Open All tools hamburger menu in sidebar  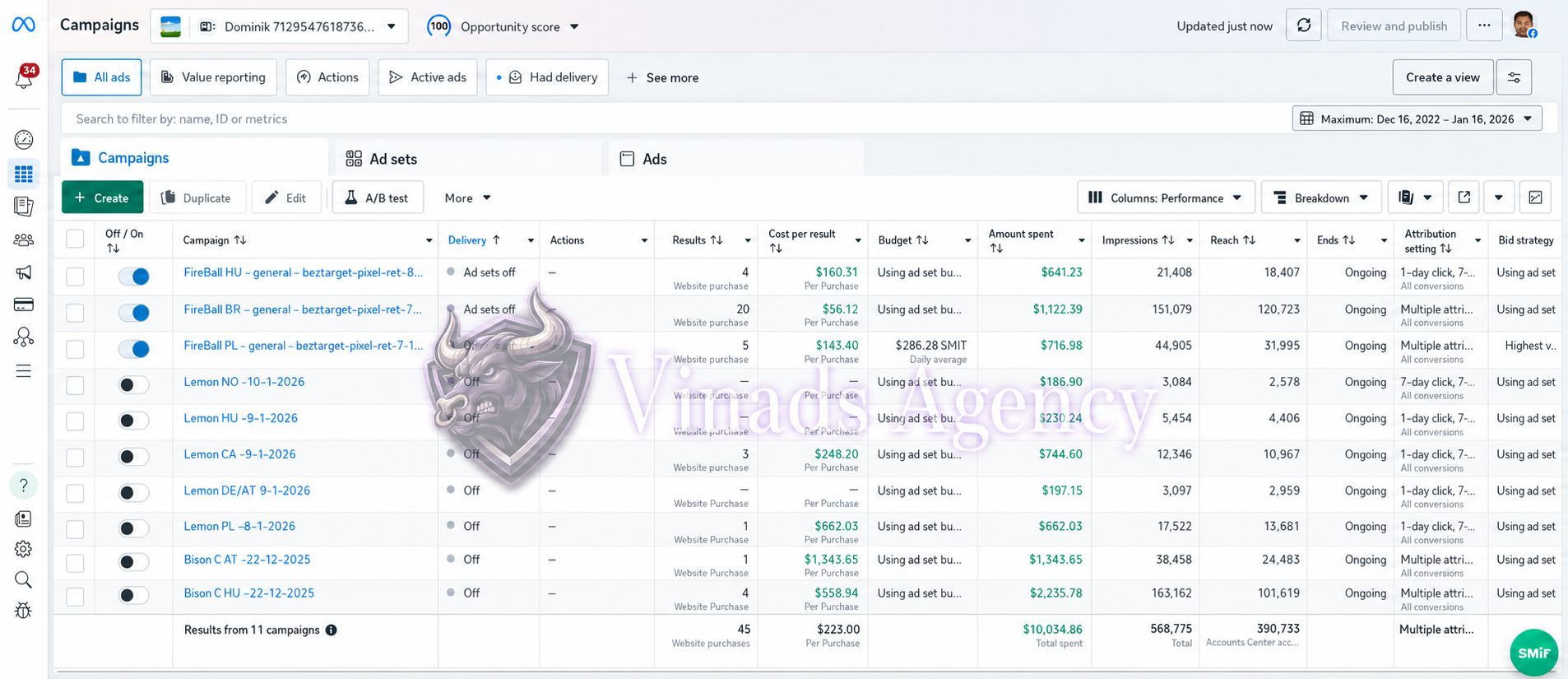point(24,371)
